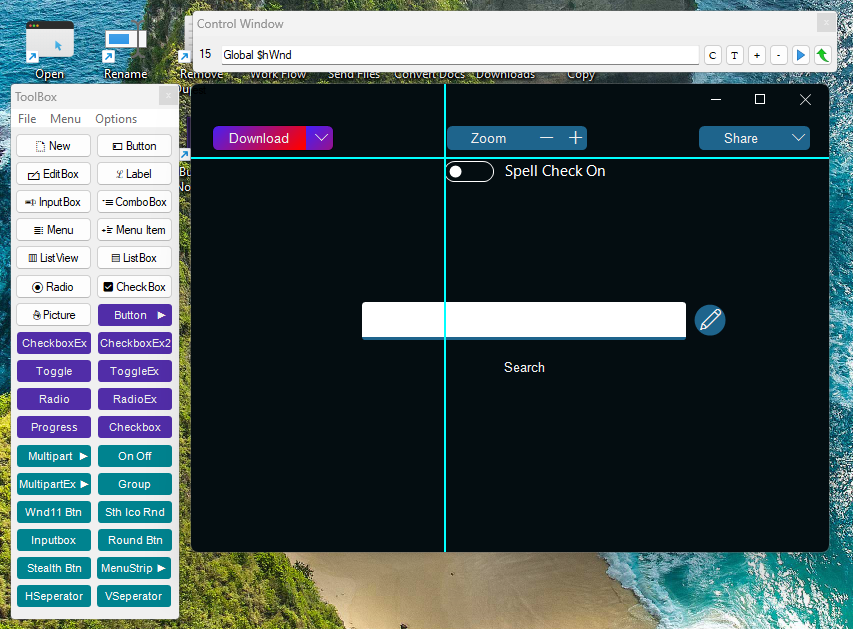
Task: Click the purple Radio tool
Action: point(54,399)
